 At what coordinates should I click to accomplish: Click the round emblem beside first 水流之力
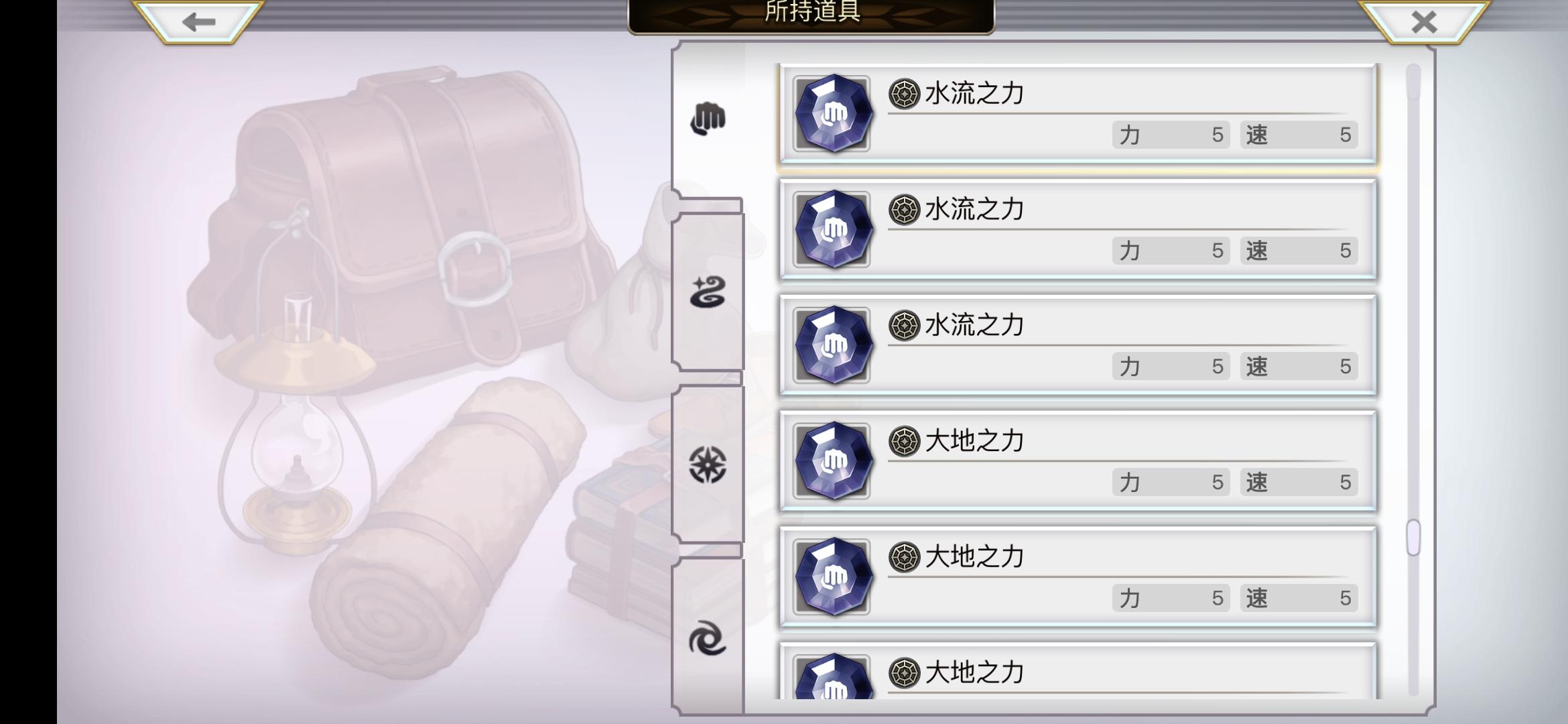tap(904, 94)
